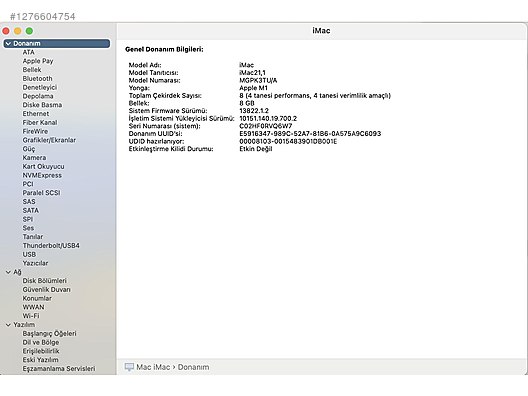
Task: Open the Tanılar entry
Action: (33, 237)
